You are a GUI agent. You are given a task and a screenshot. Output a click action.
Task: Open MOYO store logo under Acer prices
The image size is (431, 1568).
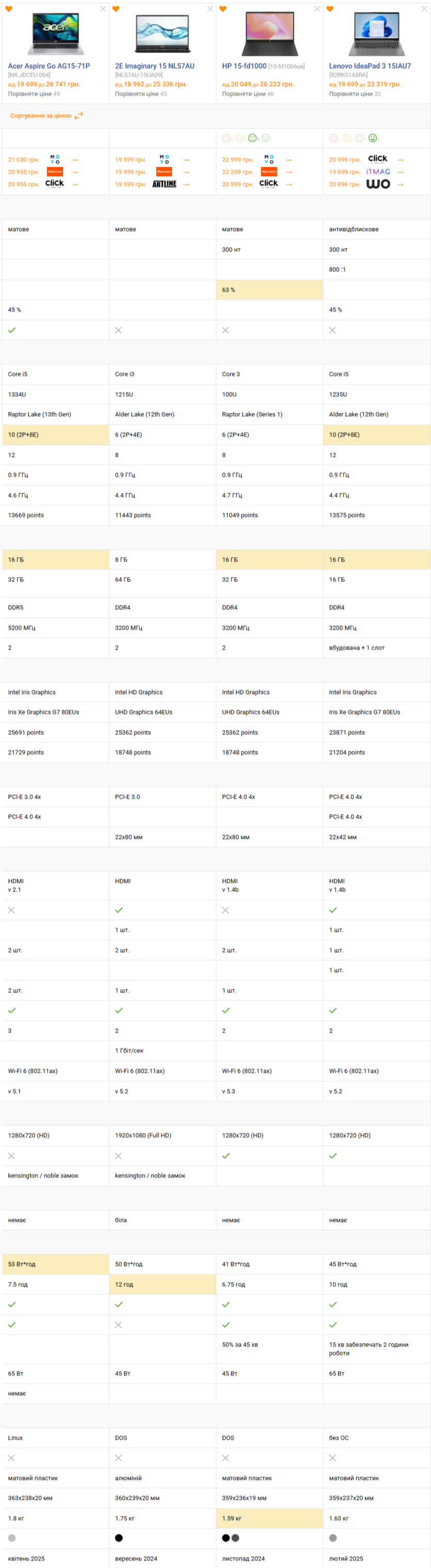coord(55,159)
